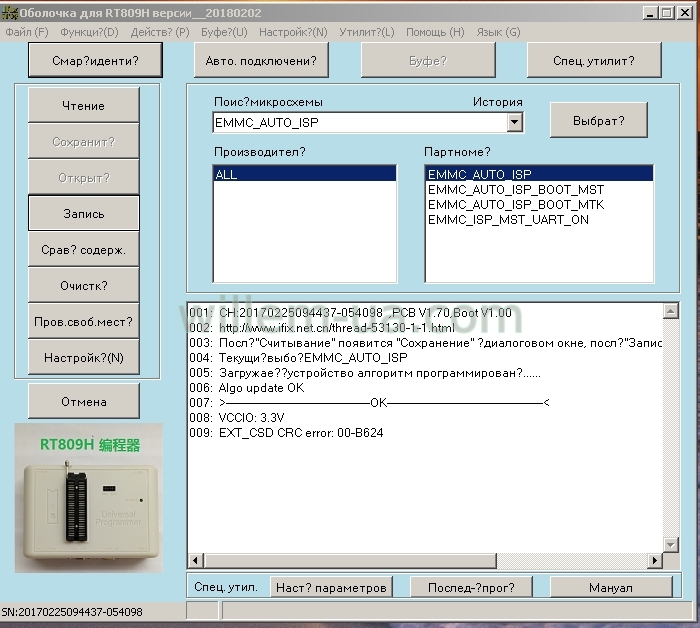Screen dimensions: 700x628
Task: Select EMMC_AUTO_ISP_BOOT_MTK part entry
Action: 516,205
